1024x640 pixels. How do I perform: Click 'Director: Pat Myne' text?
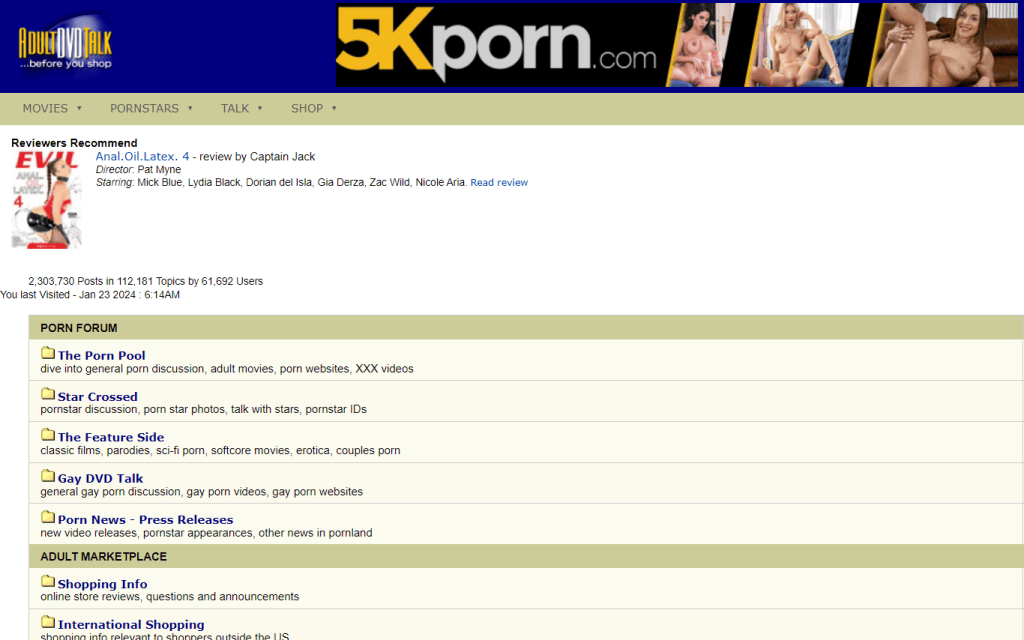coord(138,170)
